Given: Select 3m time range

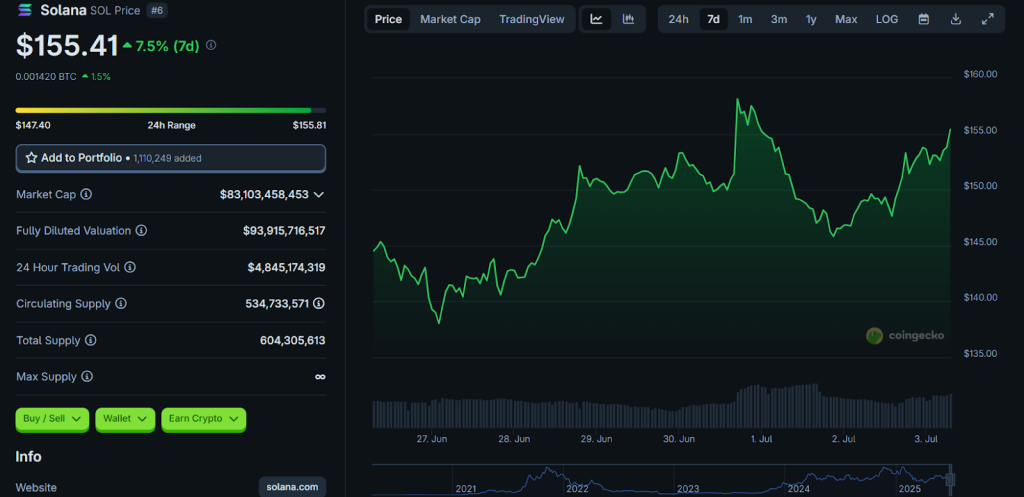Looking at the screenshot, I should 778,19.
